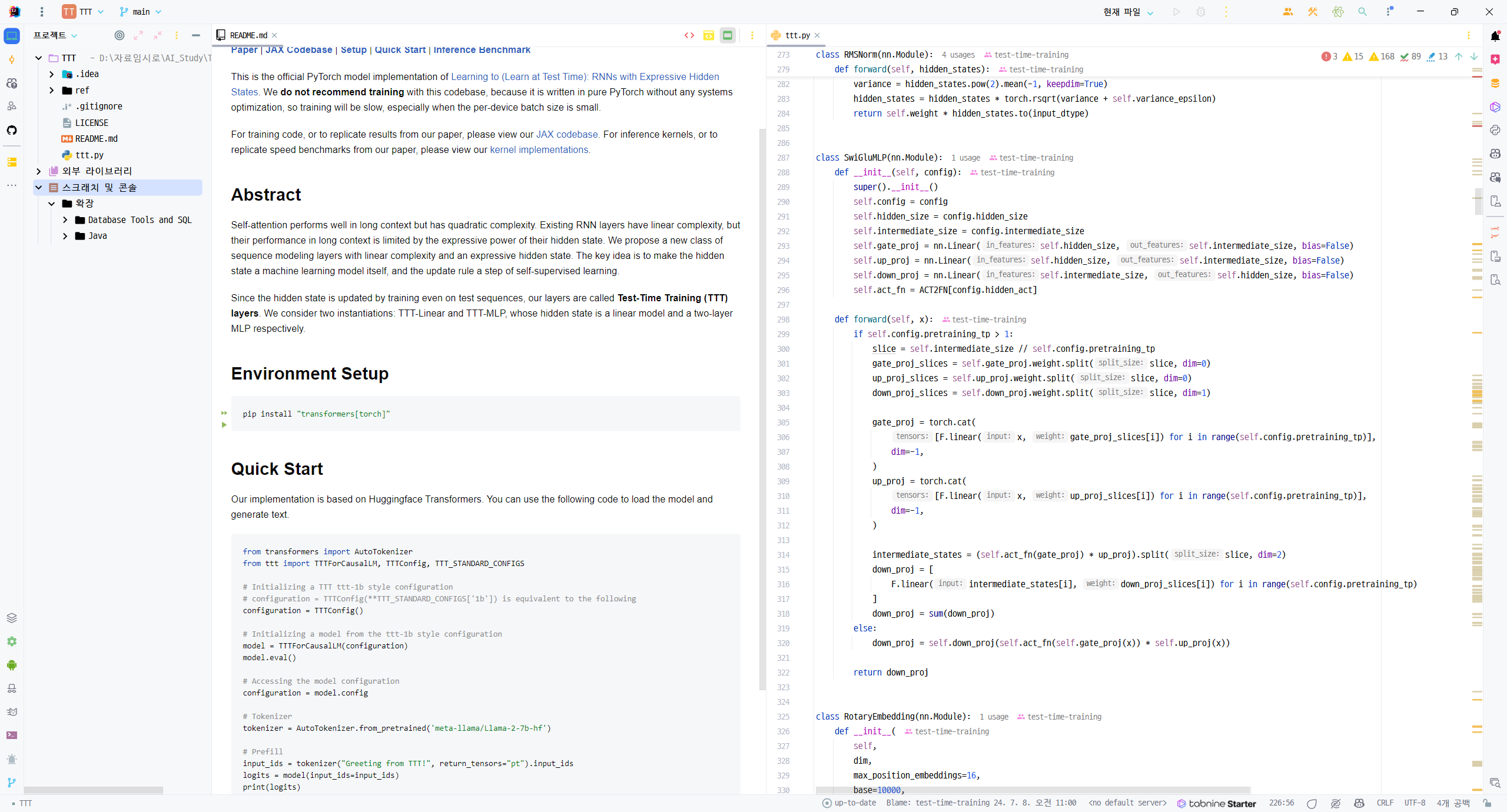Change CRLF line separator in status bar
The image size is (1507, 812).
tap(1385, 803)
